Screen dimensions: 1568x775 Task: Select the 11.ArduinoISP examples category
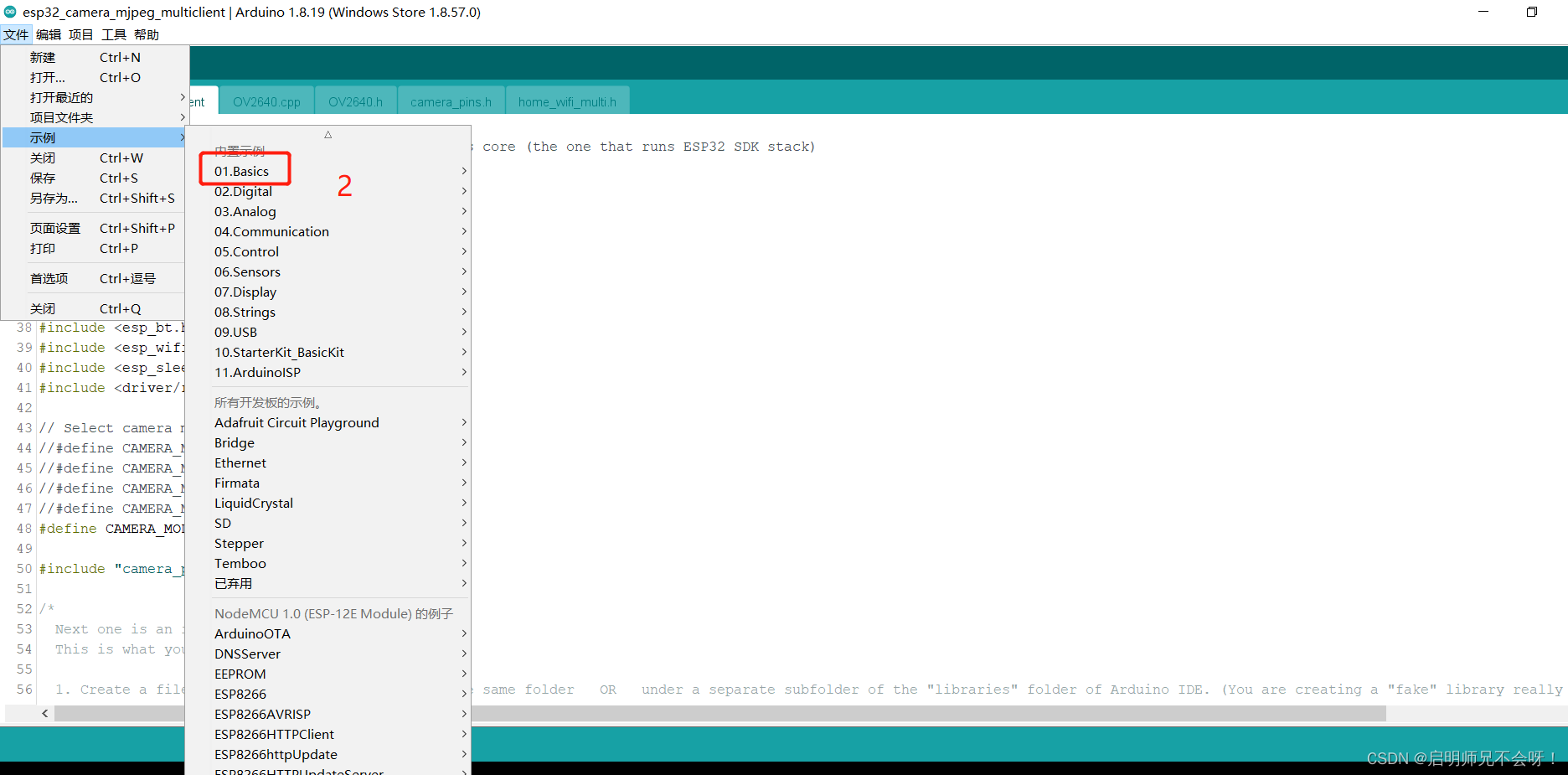(x=258, y=372)
